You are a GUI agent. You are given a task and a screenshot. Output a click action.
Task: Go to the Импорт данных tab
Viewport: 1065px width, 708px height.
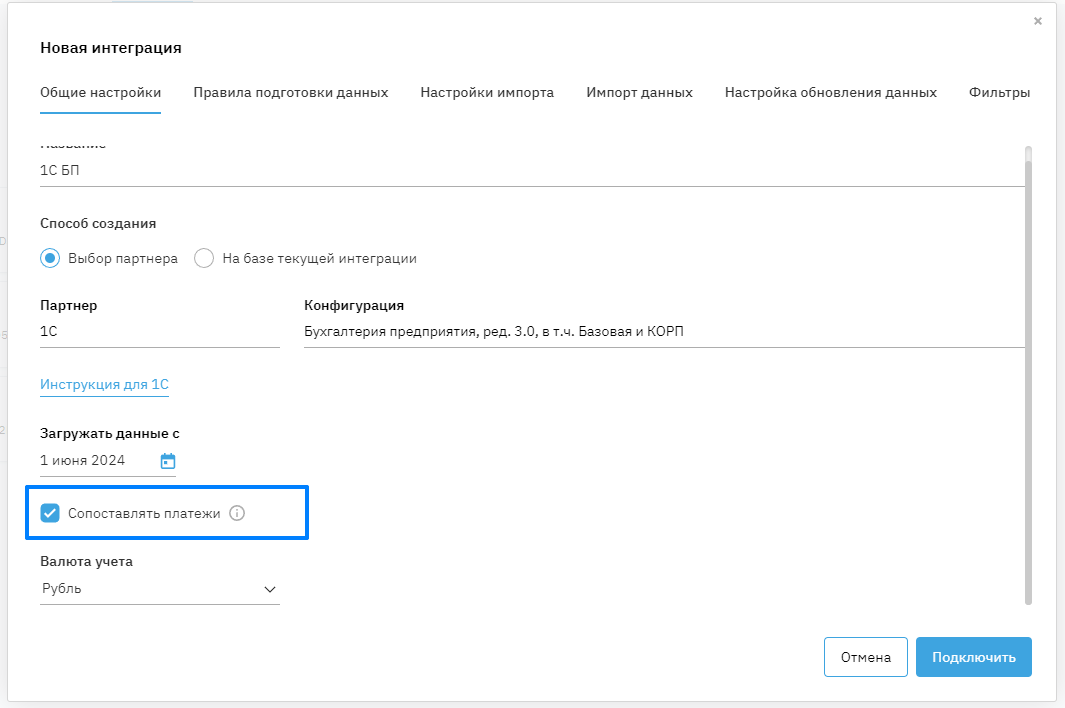pyautogui.click(x=639, y=93)
